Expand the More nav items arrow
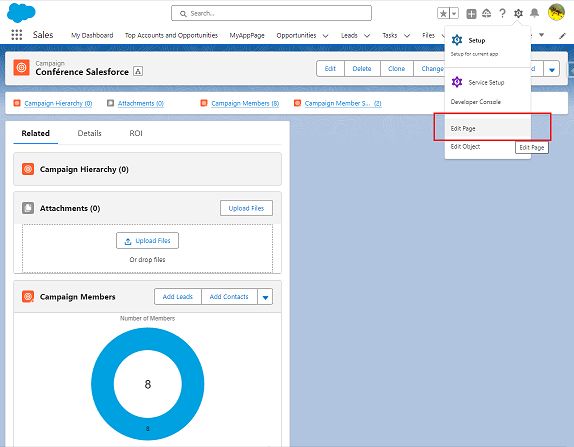 pos(541,35)
